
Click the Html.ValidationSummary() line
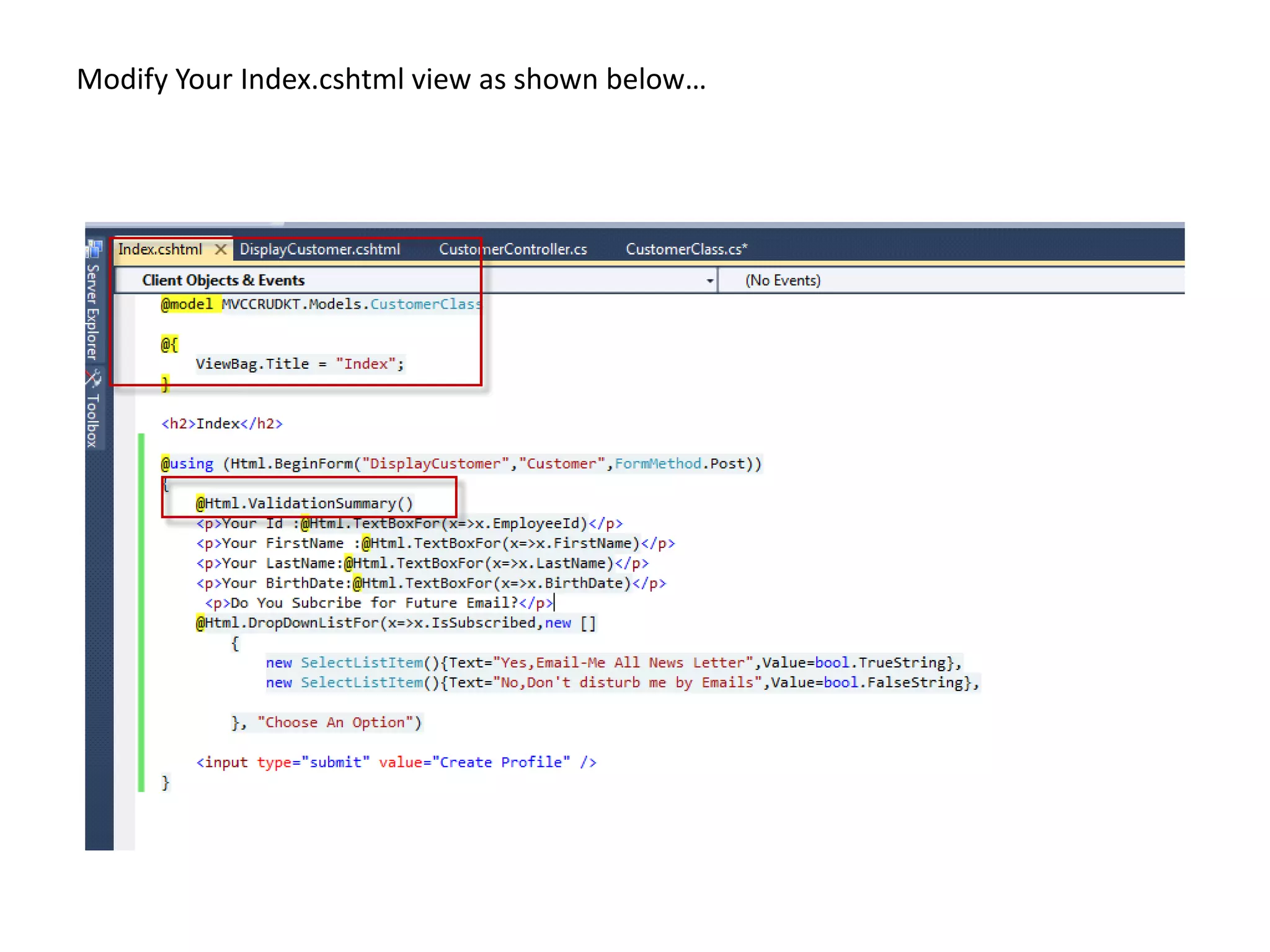pos(304,503)
